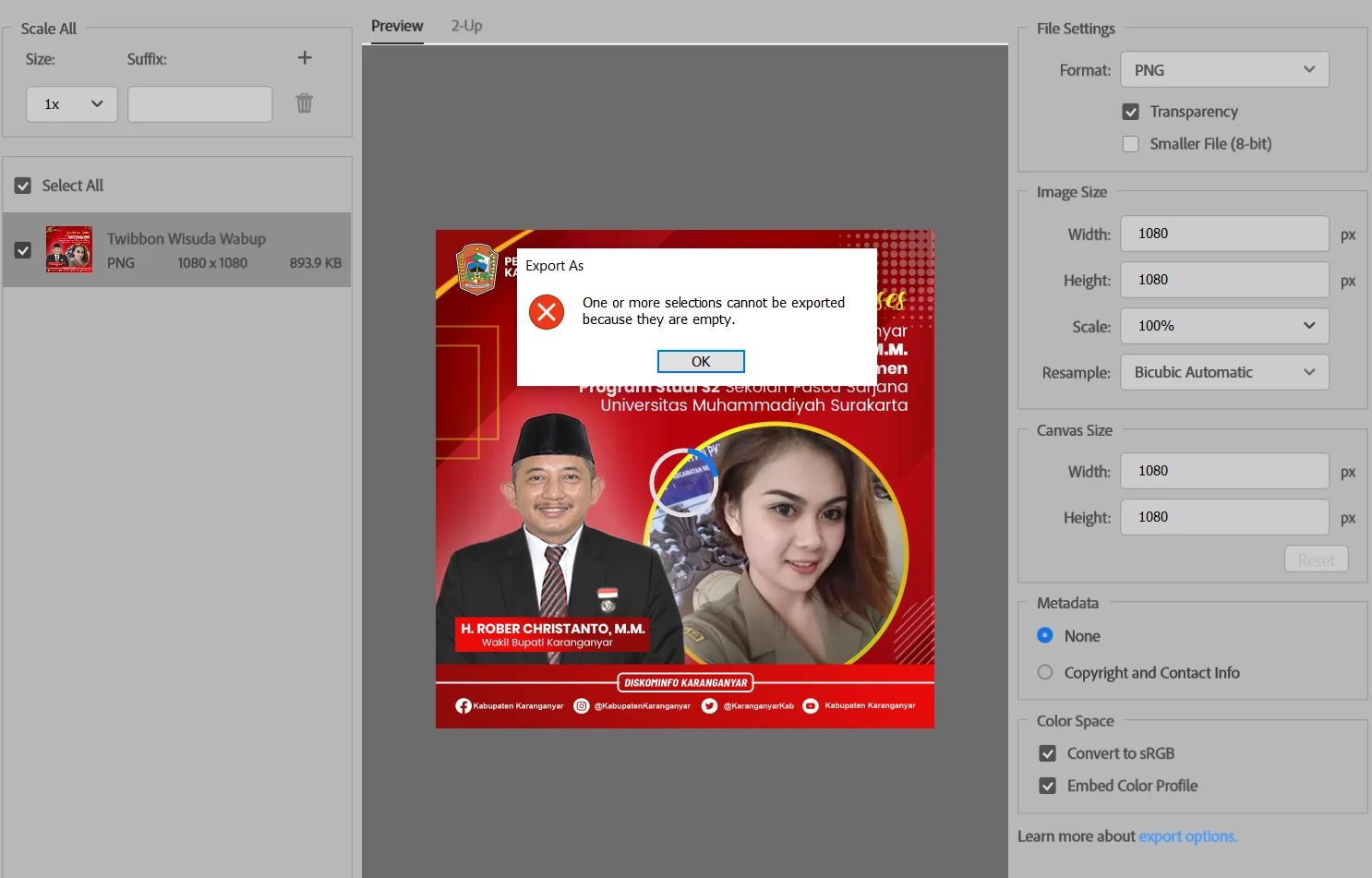
Task: Click the red error icon in dialog
Action: coord(547,312)
